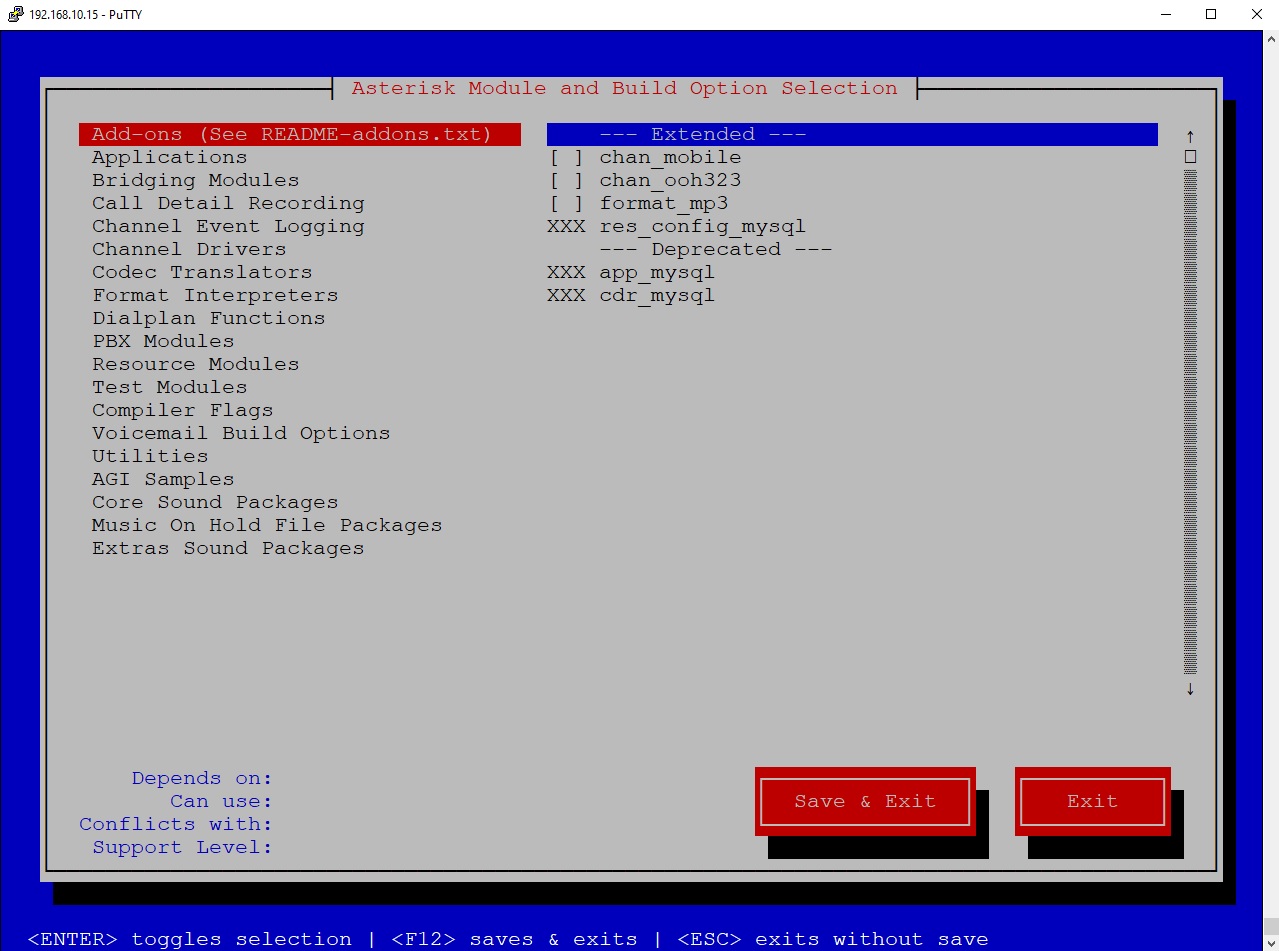Image resolution: width=1279 pixels, height=951 pixels.
Task: Open the Call Detail Recording category
Action: pyautogui.click(x=228, y=203)
